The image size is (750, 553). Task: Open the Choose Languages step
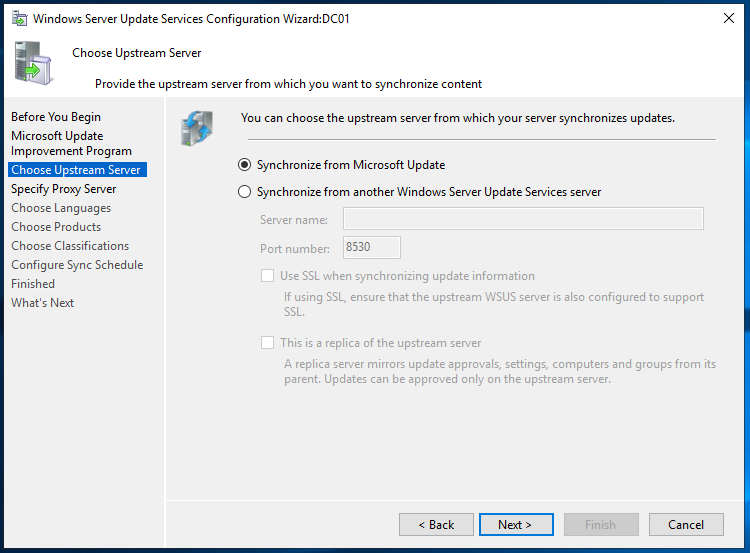click(x=61, y=208)
